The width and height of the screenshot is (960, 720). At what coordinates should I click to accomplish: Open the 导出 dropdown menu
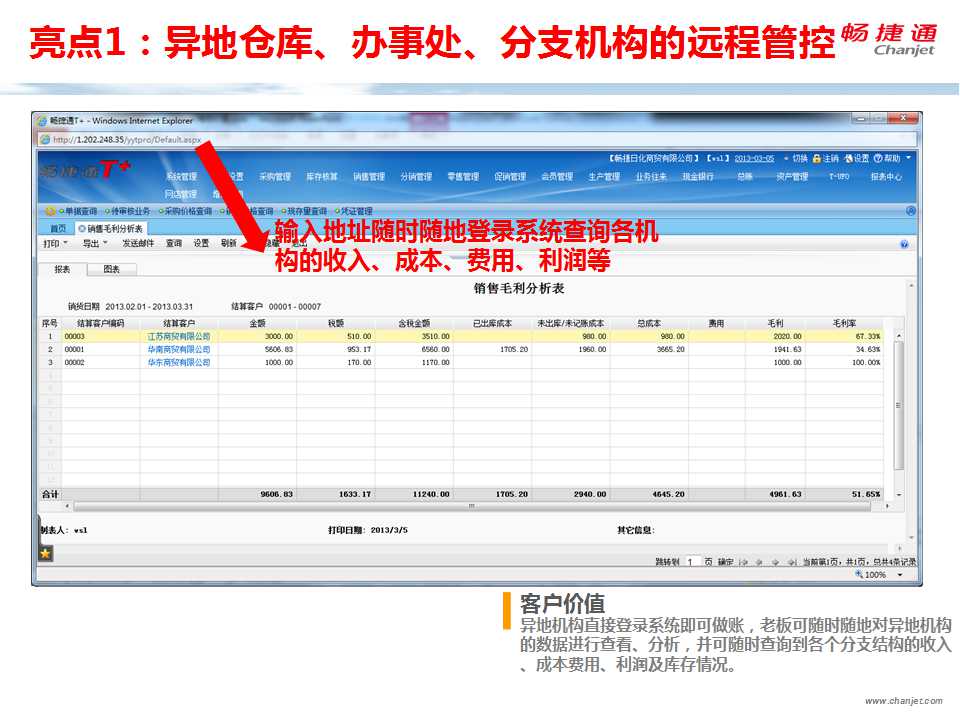tap(96, 243)
